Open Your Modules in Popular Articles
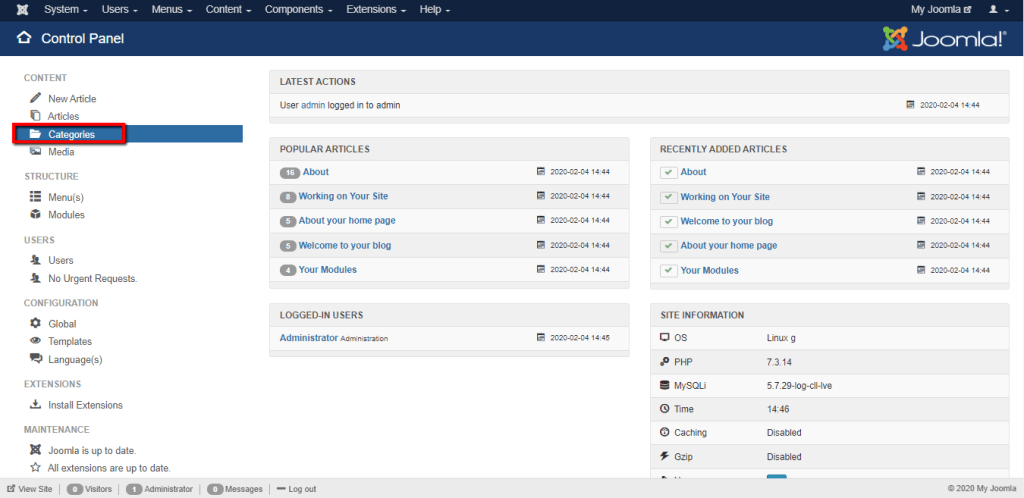 tap(328, 269)
